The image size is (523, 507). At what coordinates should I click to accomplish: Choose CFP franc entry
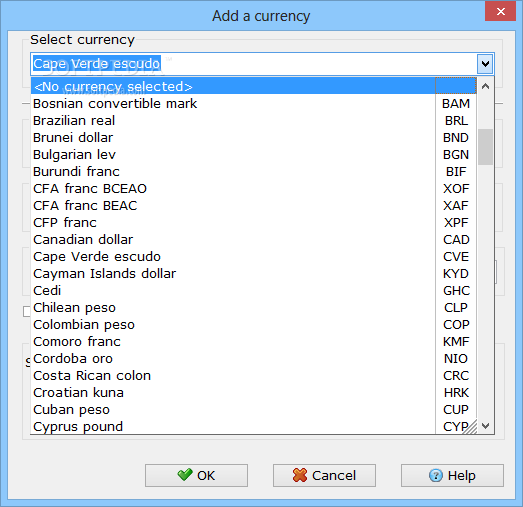click(x=253, y=222)
